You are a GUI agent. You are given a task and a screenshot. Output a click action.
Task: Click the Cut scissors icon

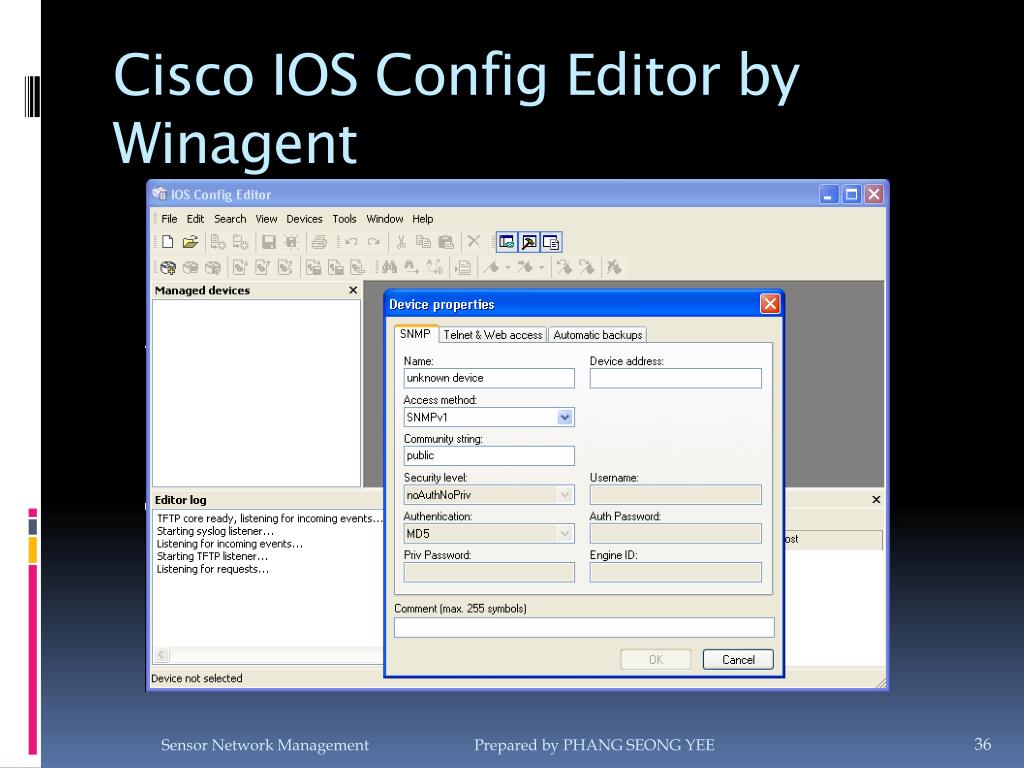pos(401,242)
